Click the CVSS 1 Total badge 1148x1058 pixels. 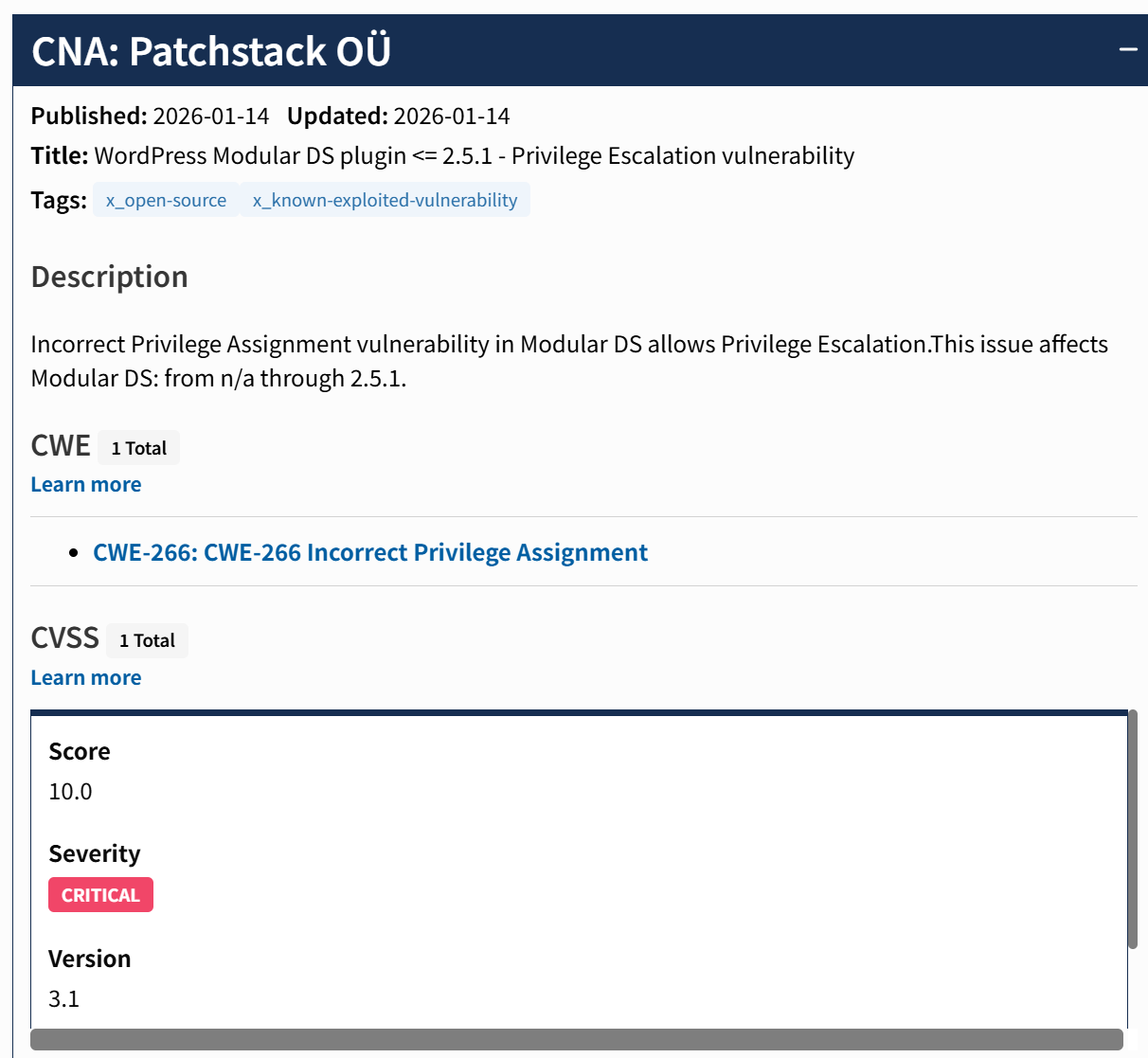click(x=147, y=640)
